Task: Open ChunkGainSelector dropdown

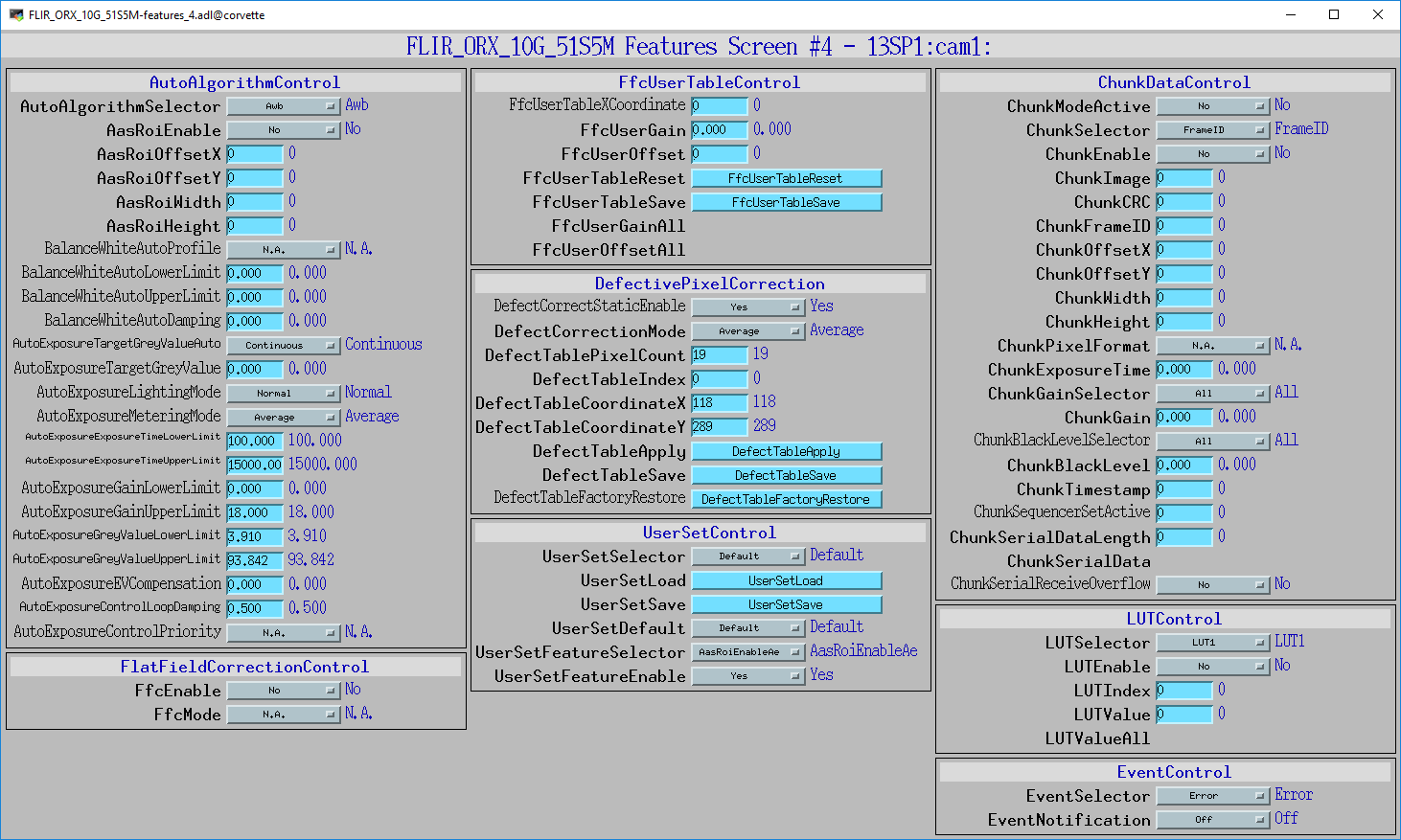Action: 1213,394
